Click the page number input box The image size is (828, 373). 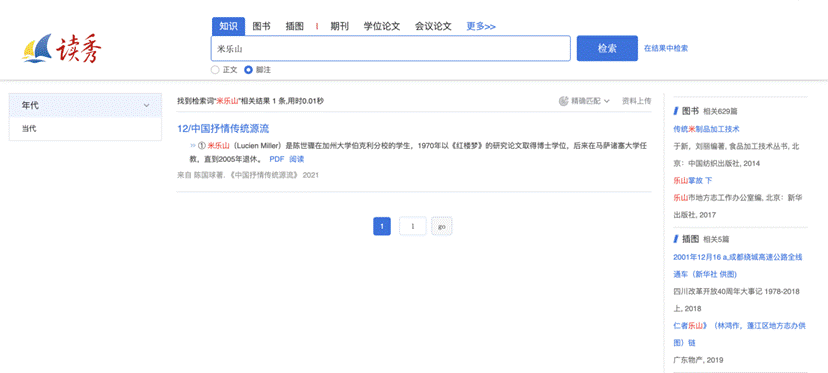(x=413, y=226)
